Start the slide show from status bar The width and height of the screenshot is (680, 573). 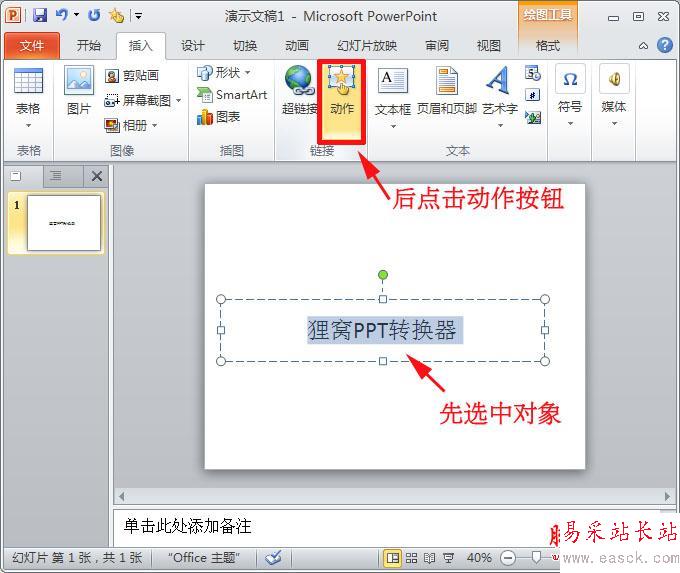click(448, 558)
